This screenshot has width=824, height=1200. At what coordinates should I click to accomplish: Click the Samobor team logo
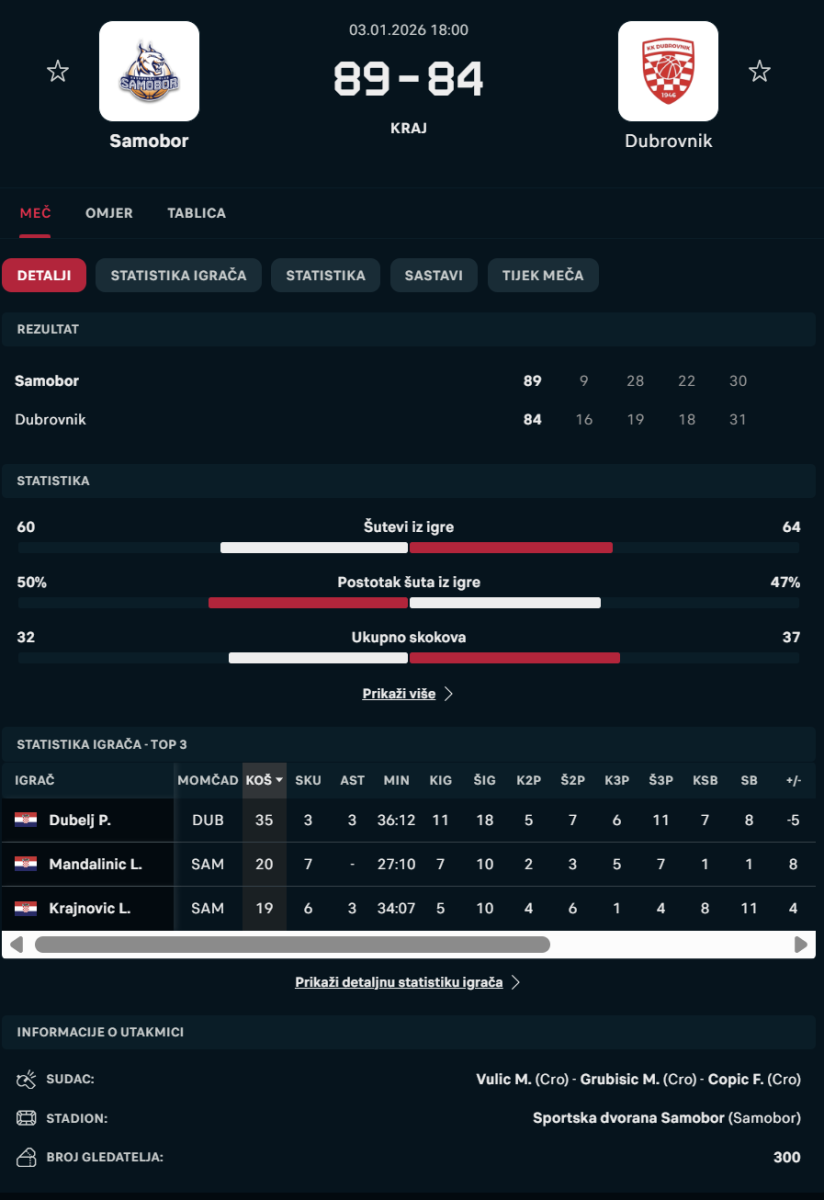pyautogui.click(x=149, y=71)
